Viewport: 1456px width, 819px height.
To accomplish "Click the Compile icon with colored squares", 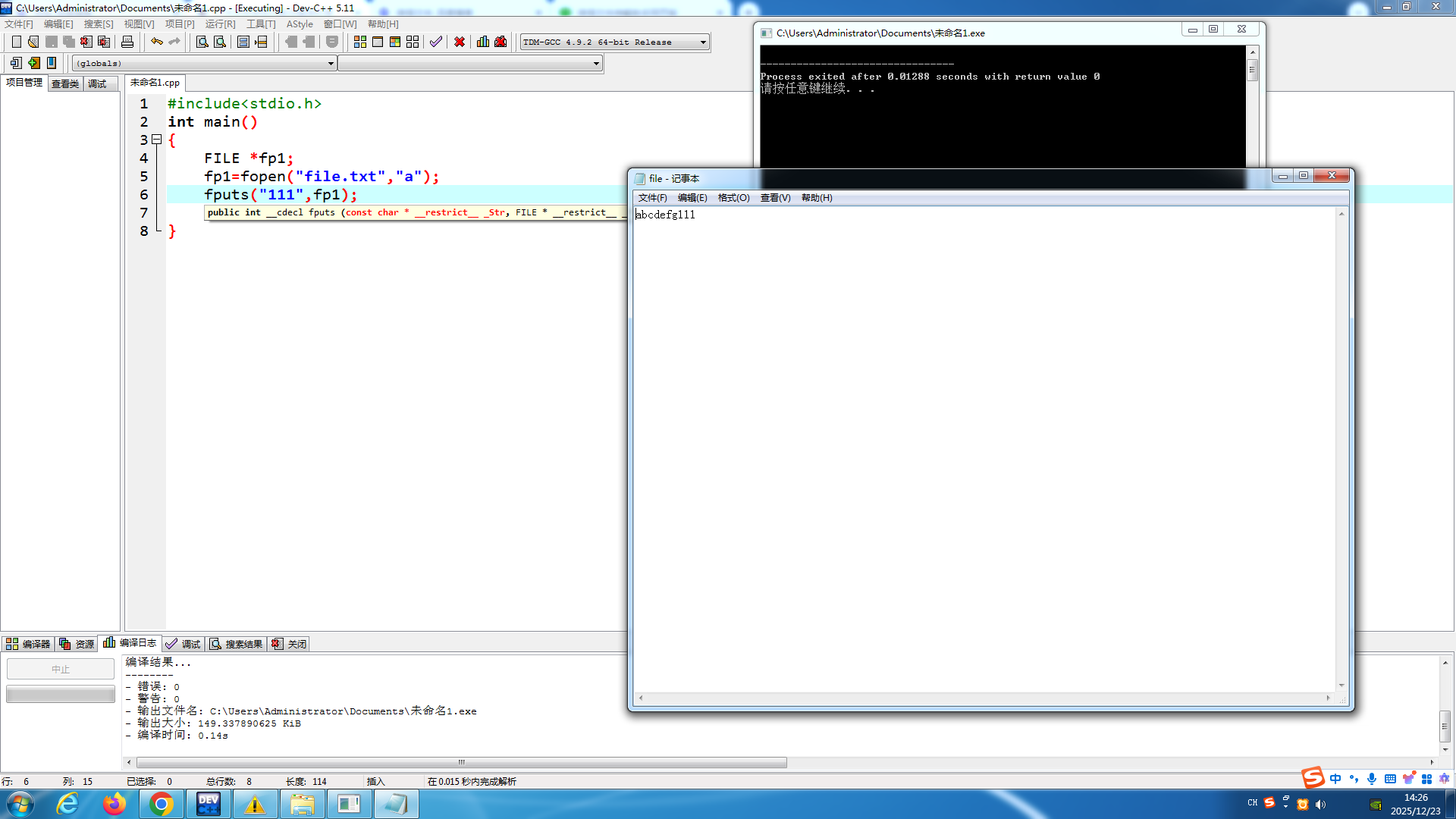I will click(x=360, y=42).
